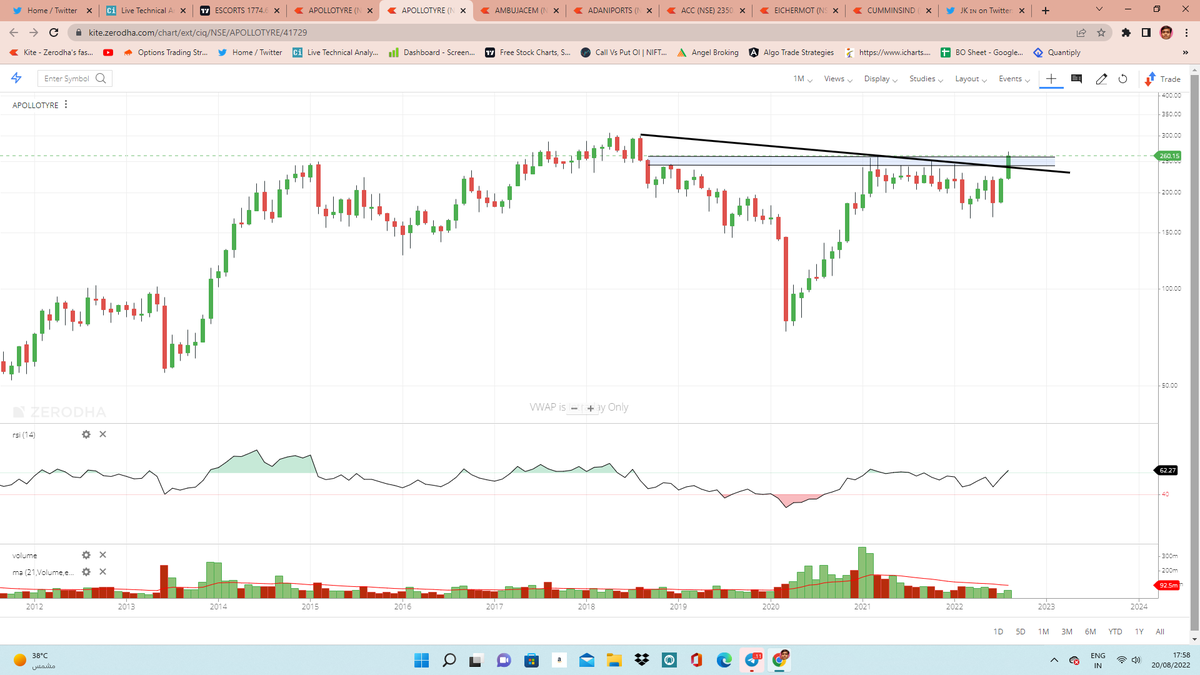1200x675 pixels.
Task: Remove the ma (21,Volume) study
Action: click(103, 571)
